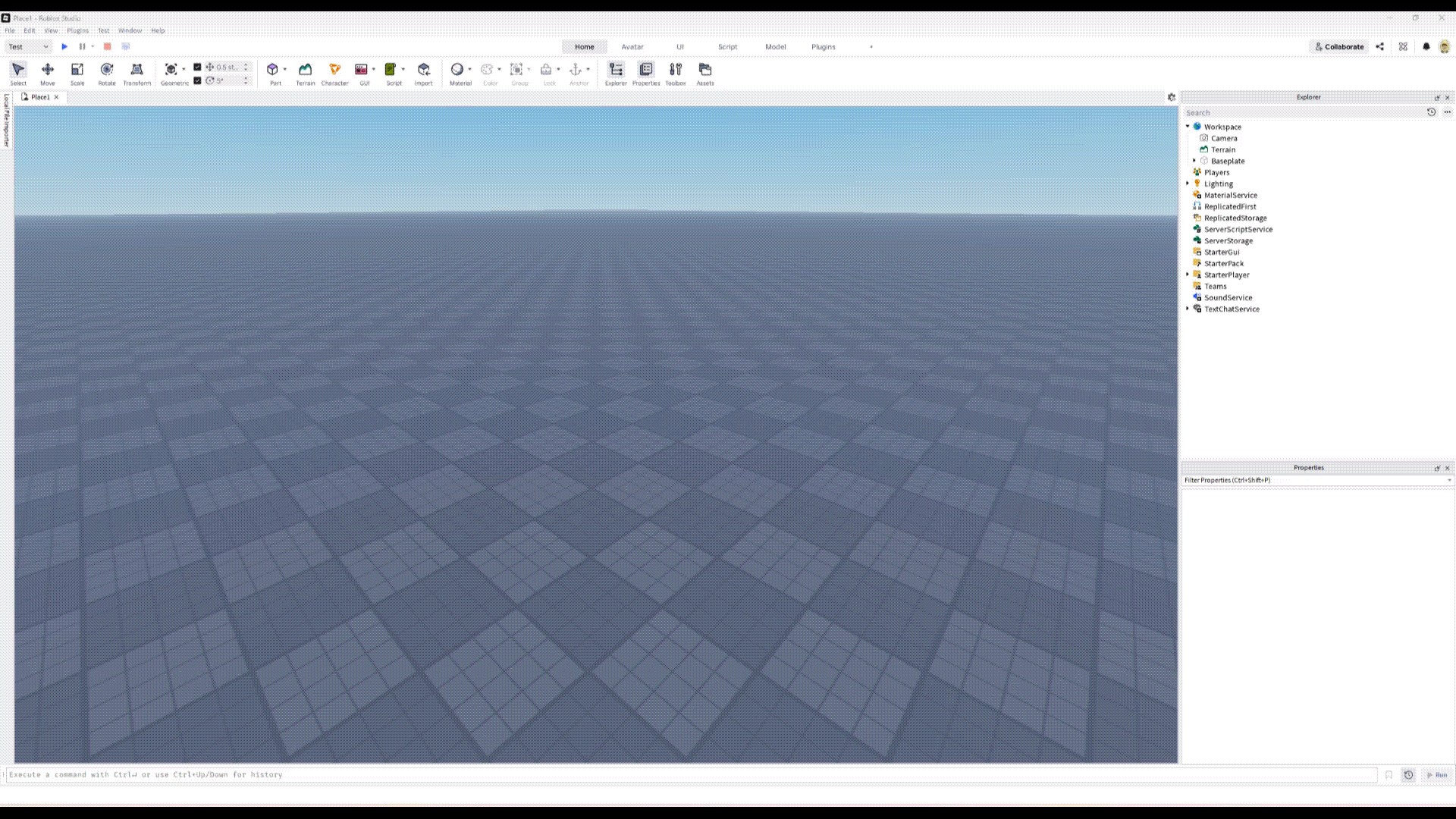Viewport: 1456px width, 819px height.
Task: Open the Toolbox panel
Action: (x=676, y=73)
